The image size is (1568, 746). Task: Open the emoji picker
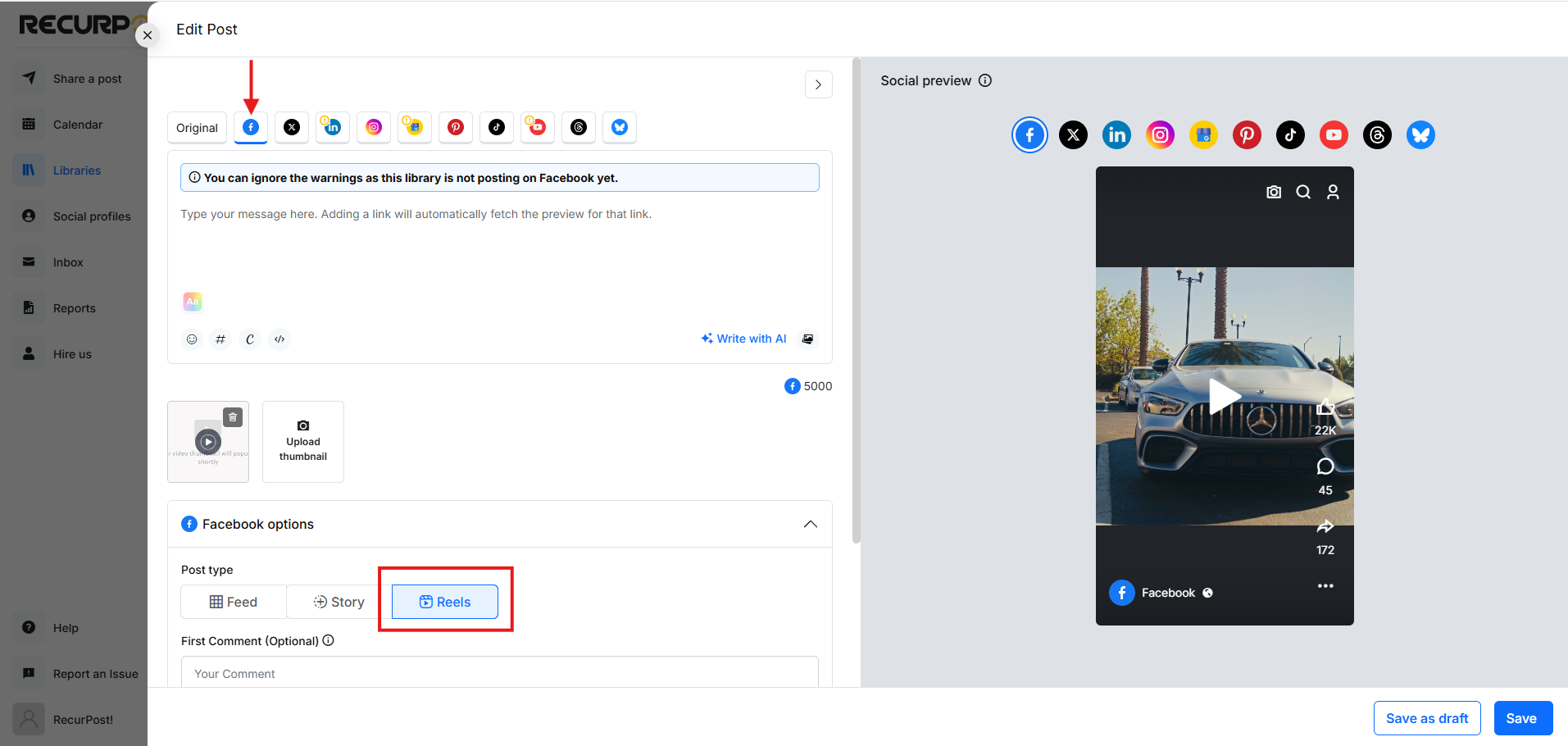pos(192,339)
